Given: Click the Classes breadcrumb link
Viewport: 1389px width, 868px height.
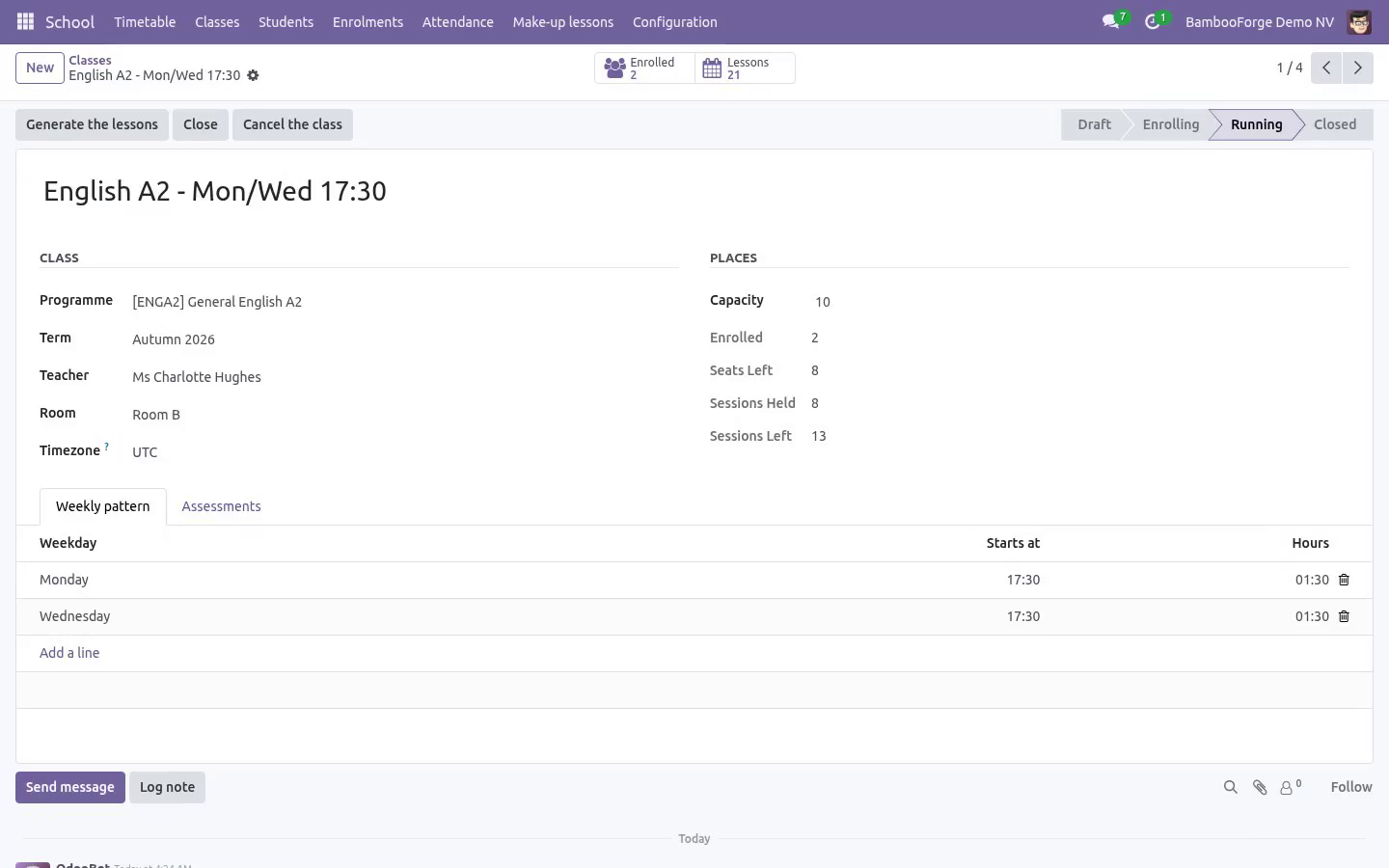Looking at the screenshot, I should [x=90, y=60].
